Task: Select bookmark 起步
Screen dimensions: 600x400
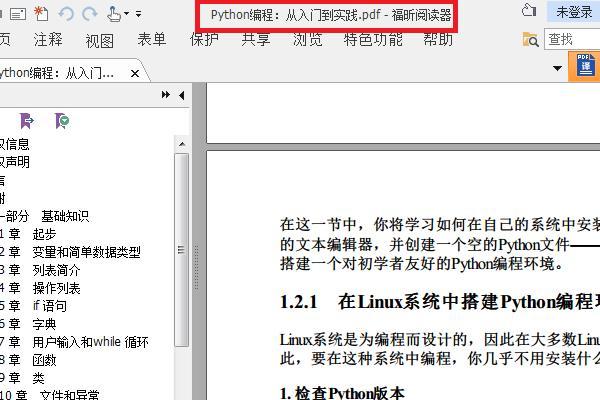Action: click(44, 234)
